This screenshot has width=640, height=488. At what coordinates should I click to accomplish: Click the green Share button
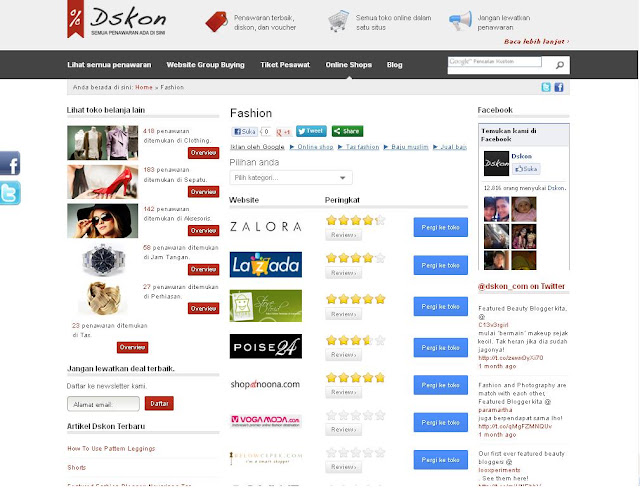pyautogui.click(x=347, y=131)
